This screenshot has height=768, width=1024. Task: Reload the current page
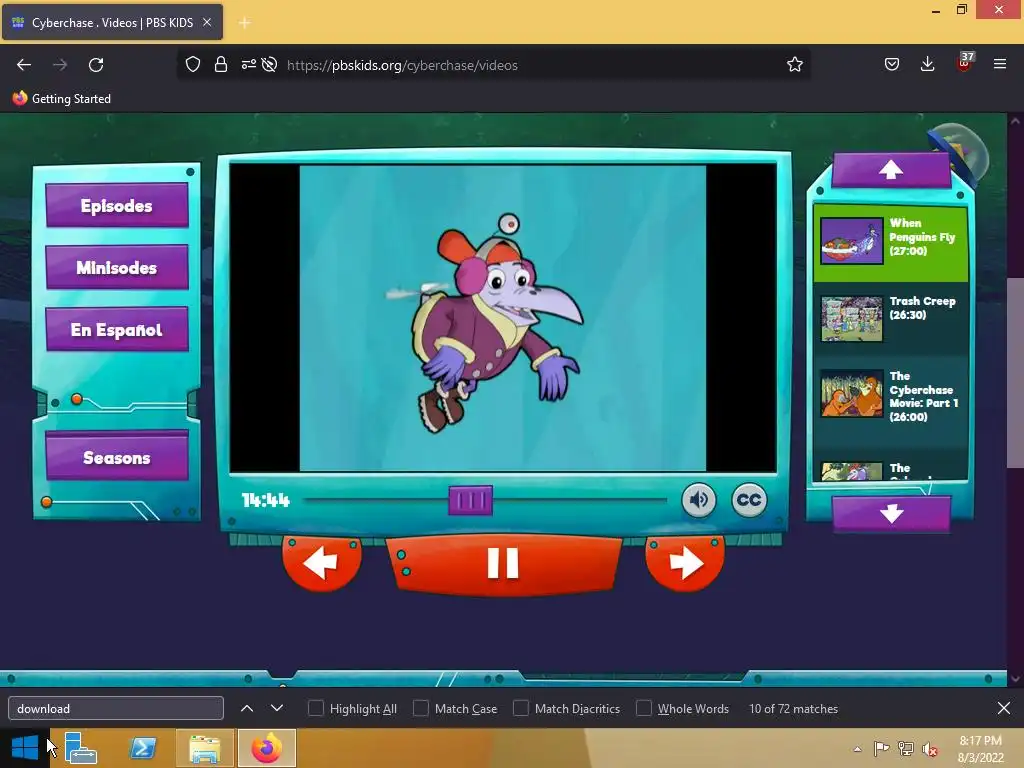point(96,65)
